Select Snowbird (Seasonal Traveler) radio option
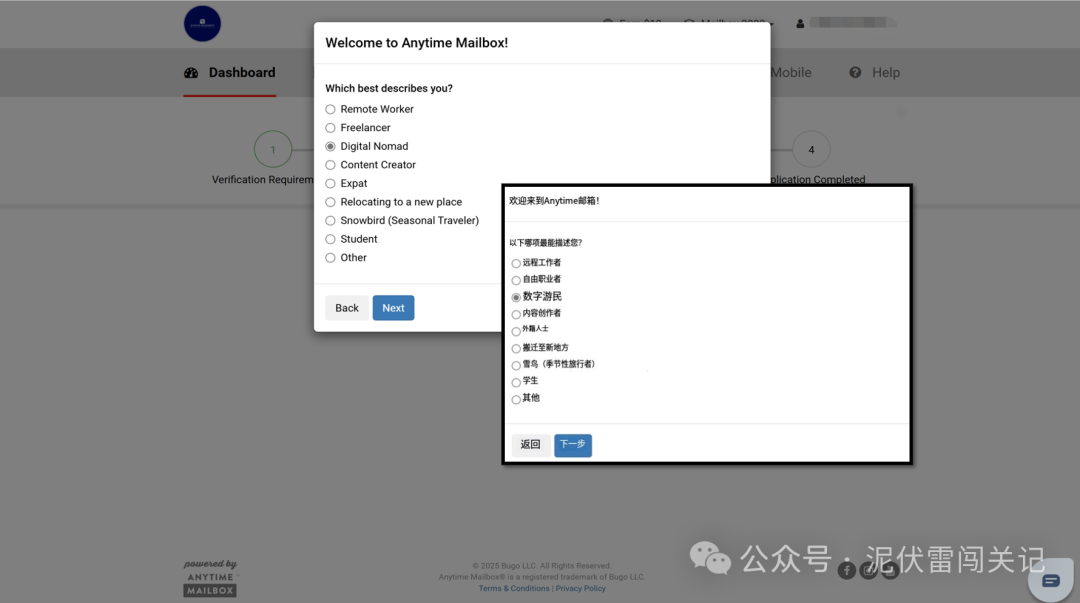Image resolution: width=1080 pixels, height=603 pixels. 331,221
